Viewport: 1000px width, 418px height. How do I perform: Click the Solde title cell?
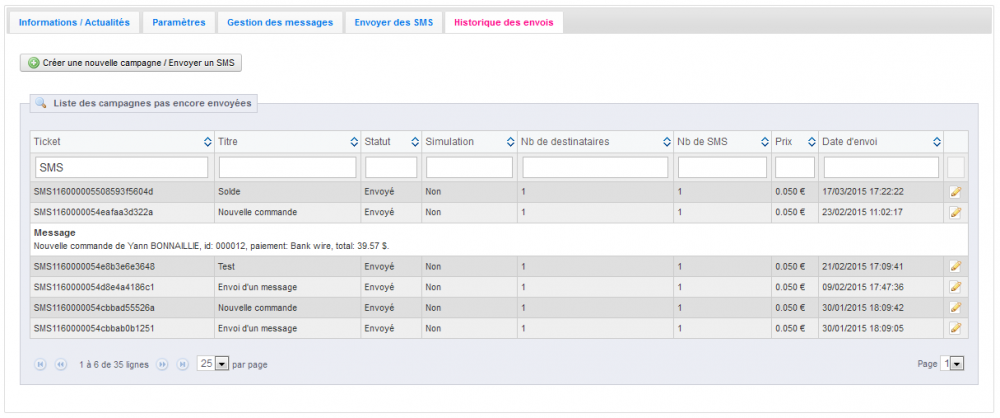pyautogui.click(x=287, y=191)
